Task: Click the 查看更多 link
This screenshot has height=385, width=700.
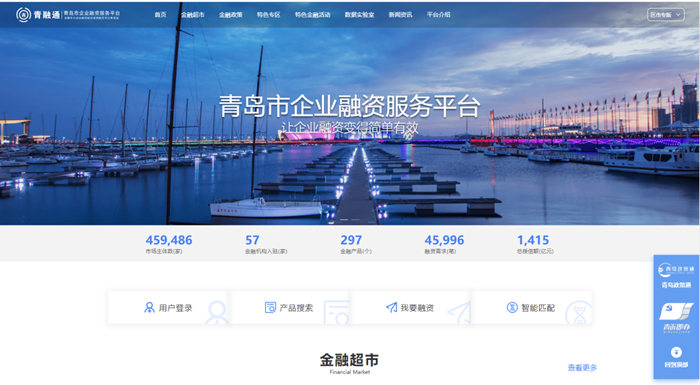Action: click(582, 368)
